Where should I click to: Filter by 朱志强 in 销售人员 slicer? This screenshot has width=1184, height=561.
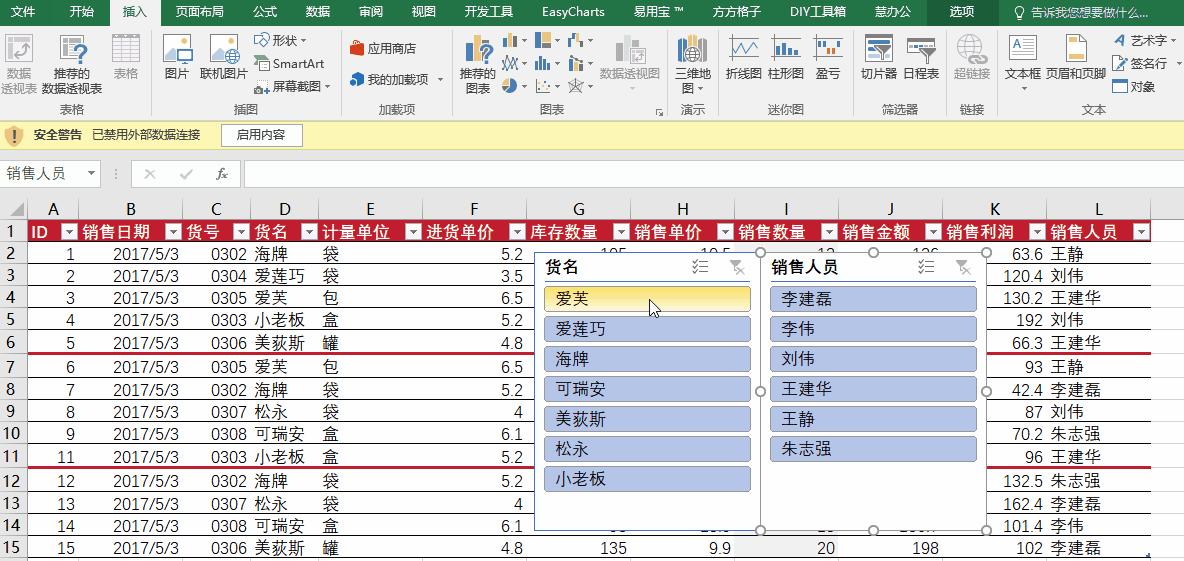pyautogui.click(x=874, y=449)
